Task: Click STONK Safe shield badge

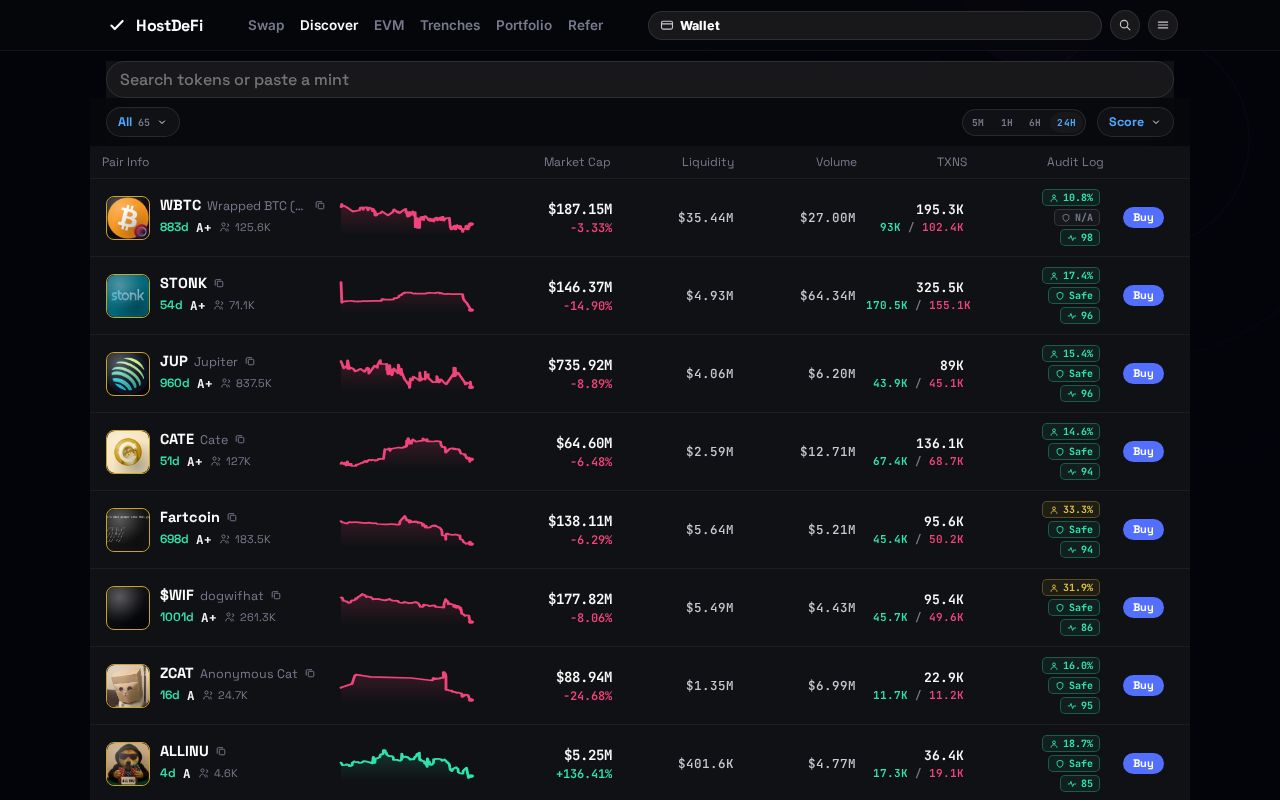Action: tap(1074, 295)
